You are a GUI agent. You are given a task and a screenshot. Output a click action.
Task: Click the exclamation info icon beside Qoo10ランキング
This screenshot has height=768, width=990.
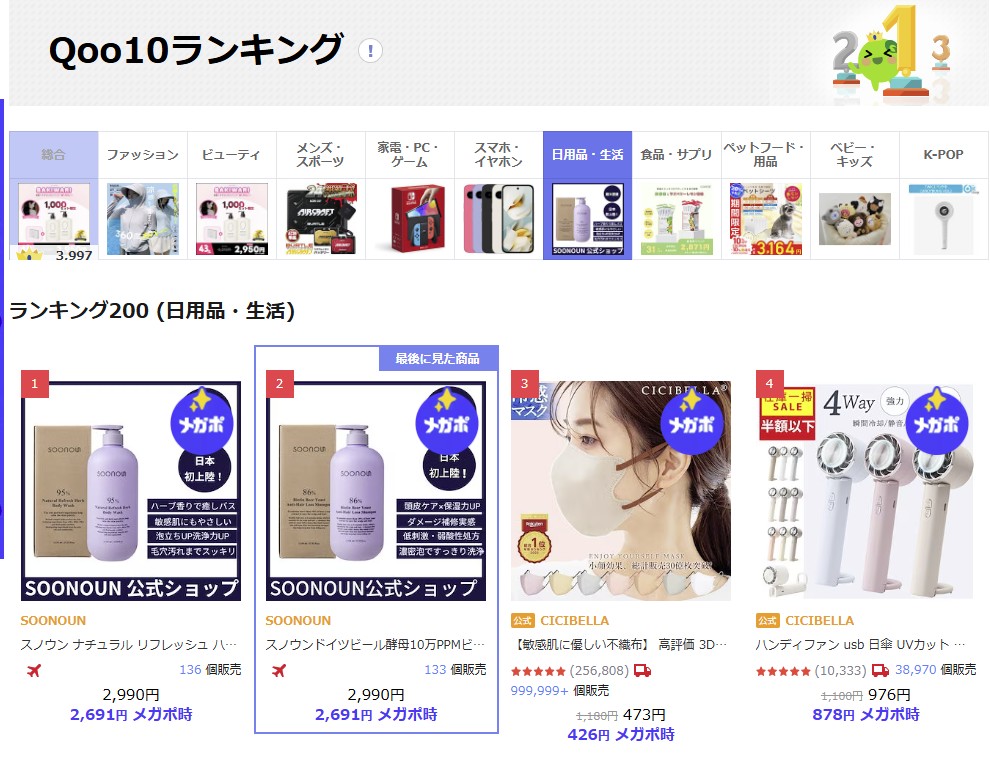tap(370, 51)
